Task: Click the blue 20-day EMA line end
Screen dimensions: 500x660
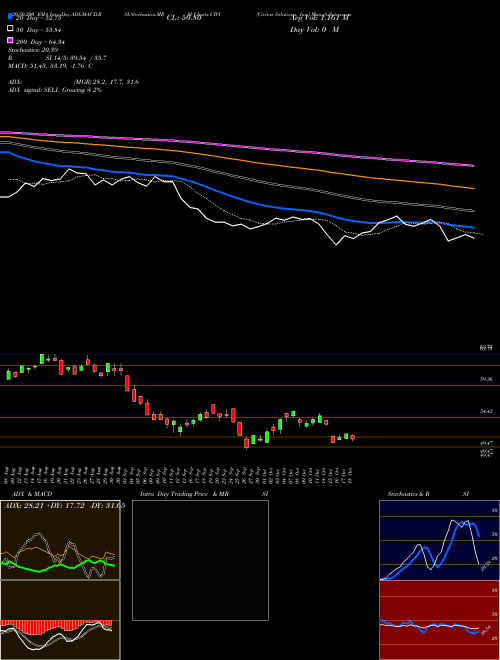Action: (x=472, y=227)
